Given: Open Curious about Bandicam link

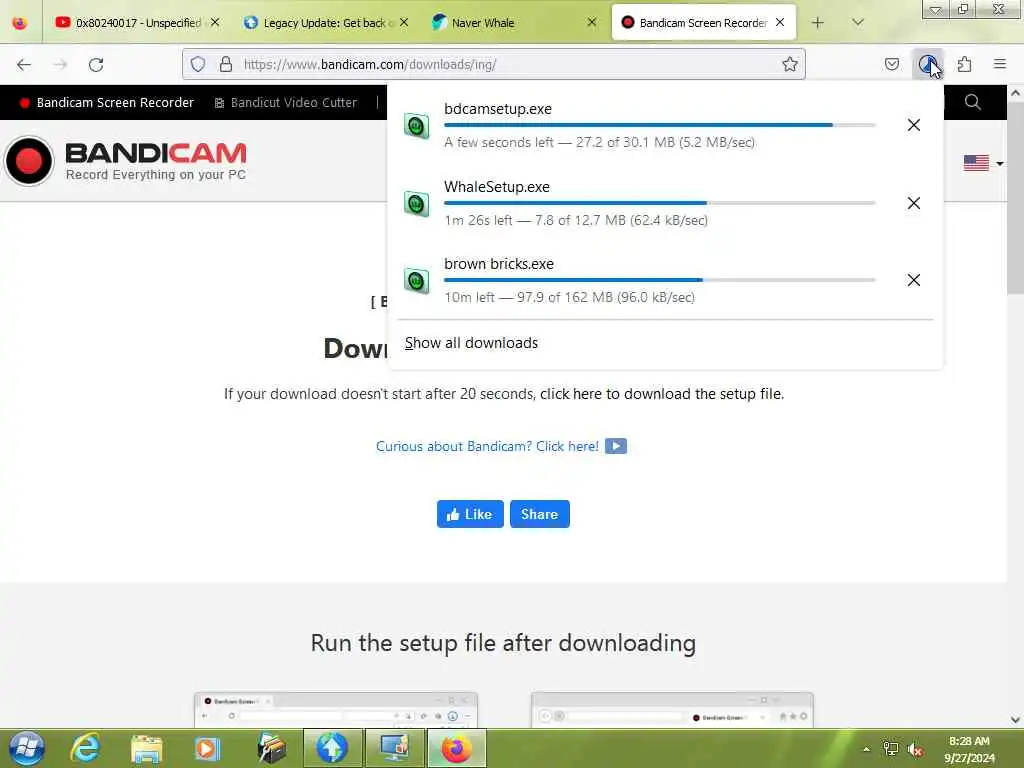Looking at the screenshot, I should pos(487,446).
